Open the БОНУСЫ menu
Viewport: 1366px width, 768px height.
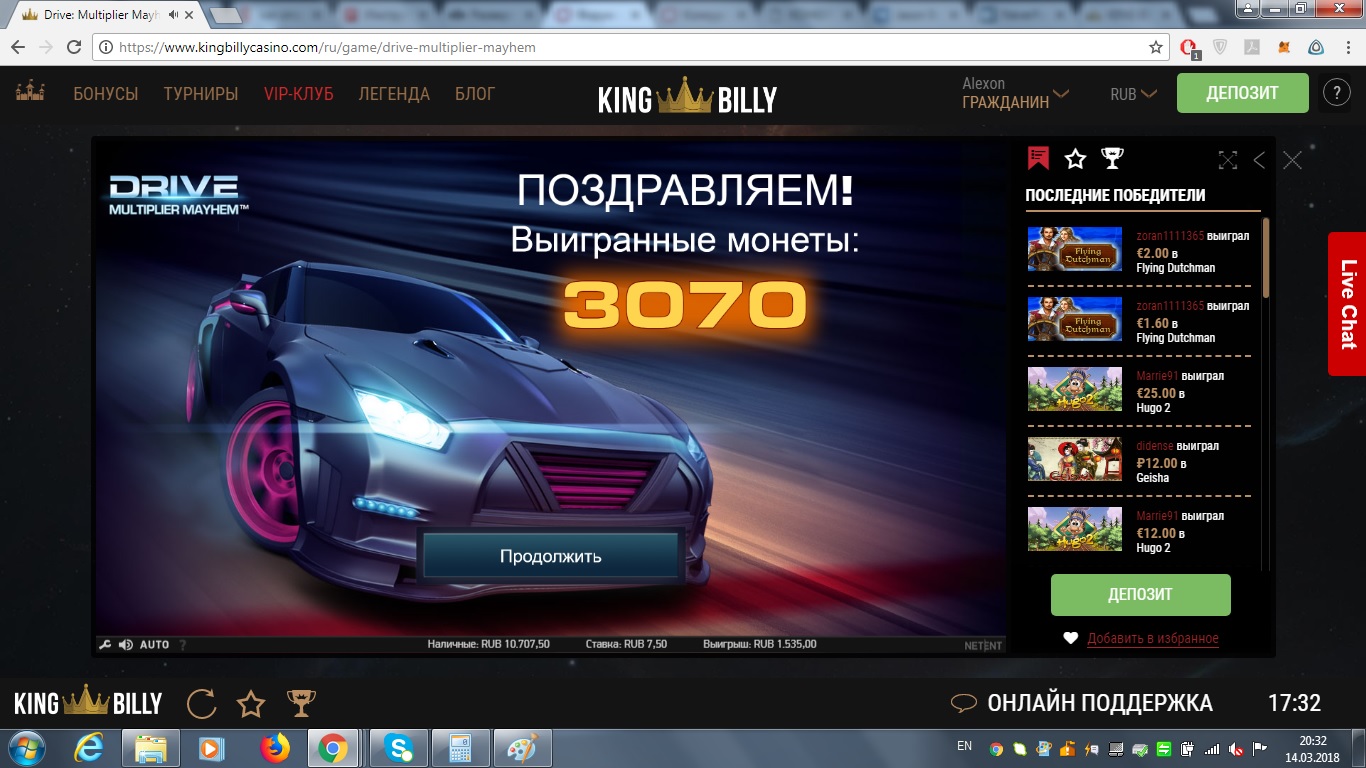pos(106,94)
